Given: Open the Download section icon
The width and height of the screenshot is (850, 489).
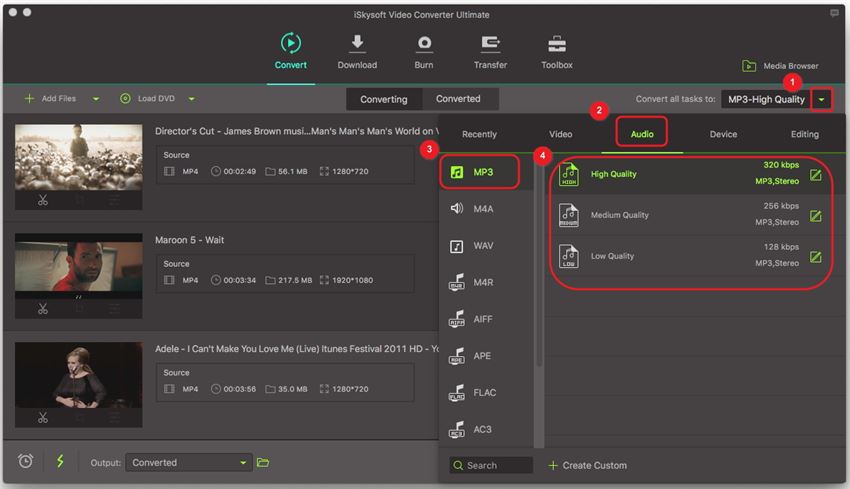Looking at the screenshot, I should coord(356,44).
